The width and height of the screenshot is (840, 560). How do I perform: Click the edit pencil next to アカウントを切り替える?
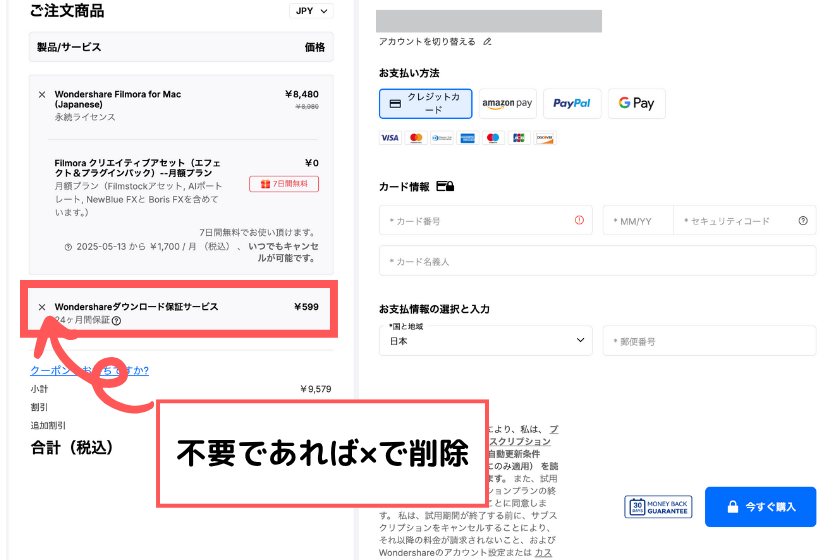click(x=487, y=42)
